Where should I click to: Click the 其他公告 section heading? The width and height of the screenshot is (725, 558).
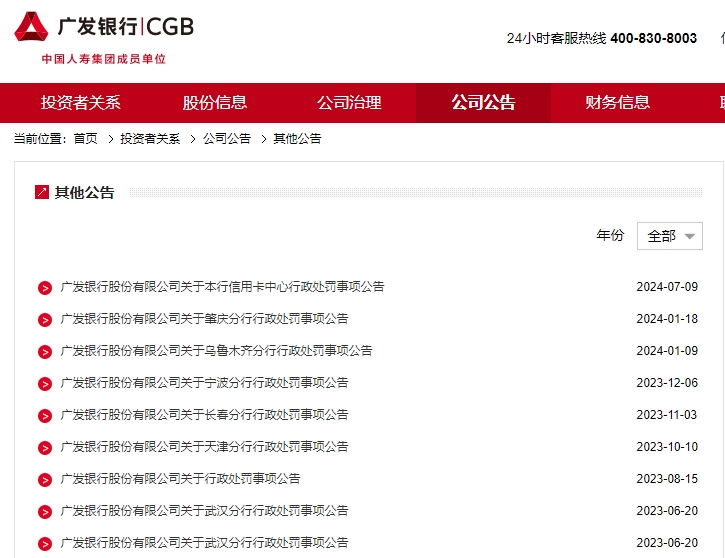(x=84, y=192)
